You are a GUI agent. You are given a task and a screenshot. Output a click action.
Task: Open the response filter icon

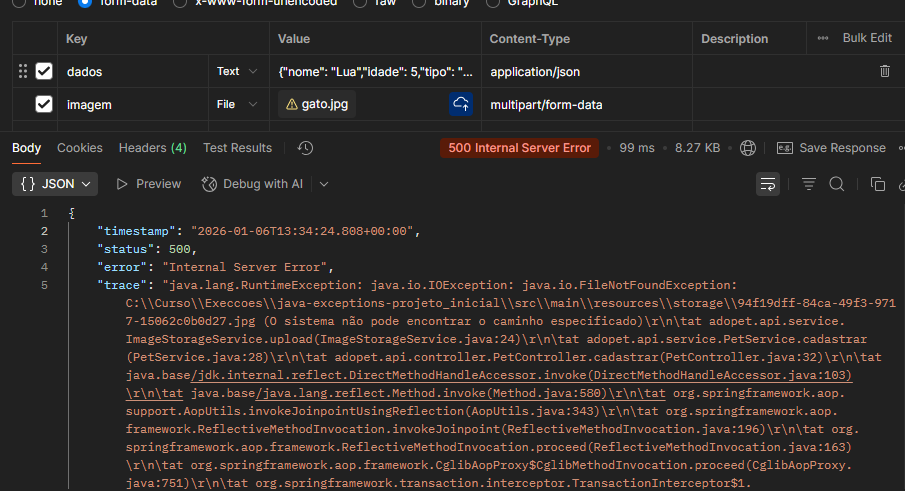click(809, 184)
